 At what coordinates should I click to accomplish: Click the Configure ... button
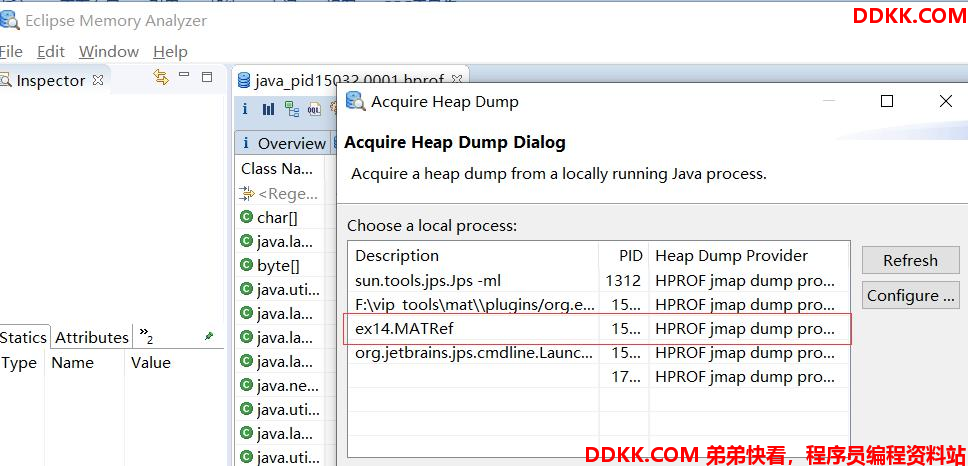911,296
